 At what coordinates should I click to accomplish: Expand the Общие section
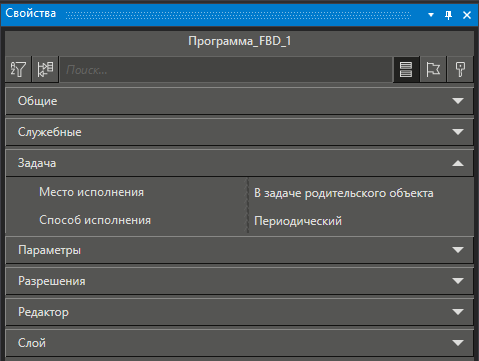(x=239, y=101)
